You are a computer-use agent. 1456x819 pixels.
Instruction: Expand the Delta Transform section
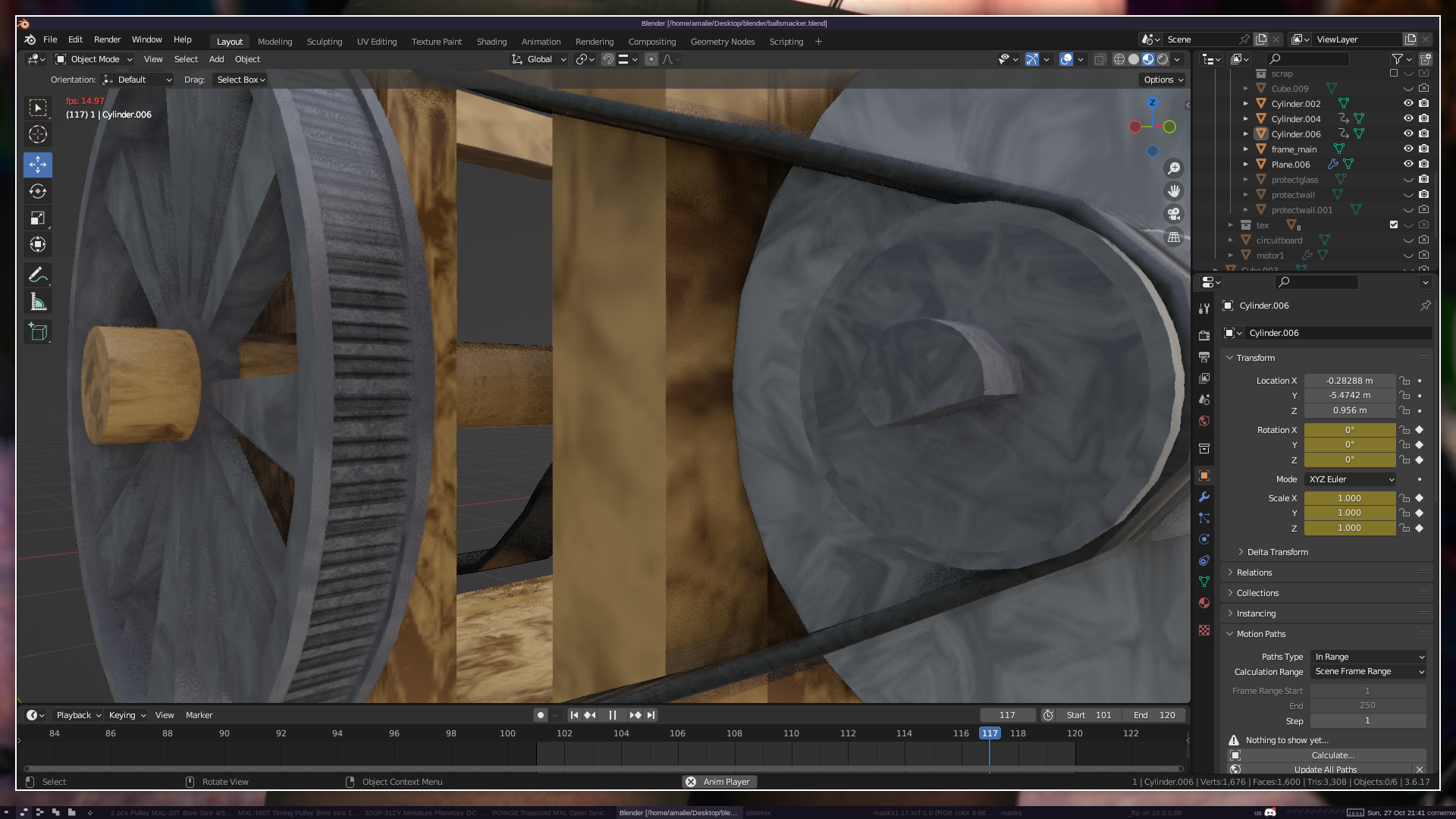1277,552
